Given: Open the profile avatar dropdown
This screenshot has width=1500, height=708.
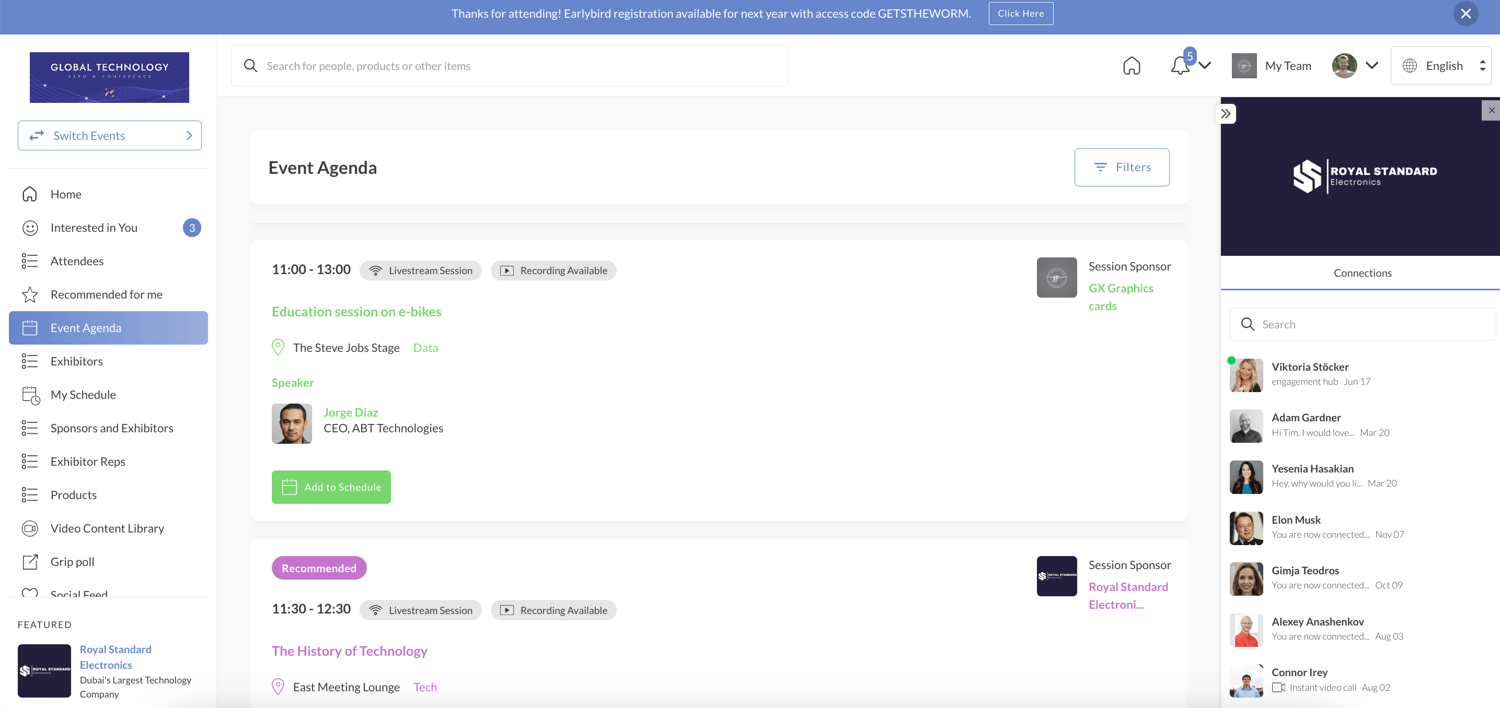Looking at the screenshot, I should pyautogui.click(x=1344, y=65).
